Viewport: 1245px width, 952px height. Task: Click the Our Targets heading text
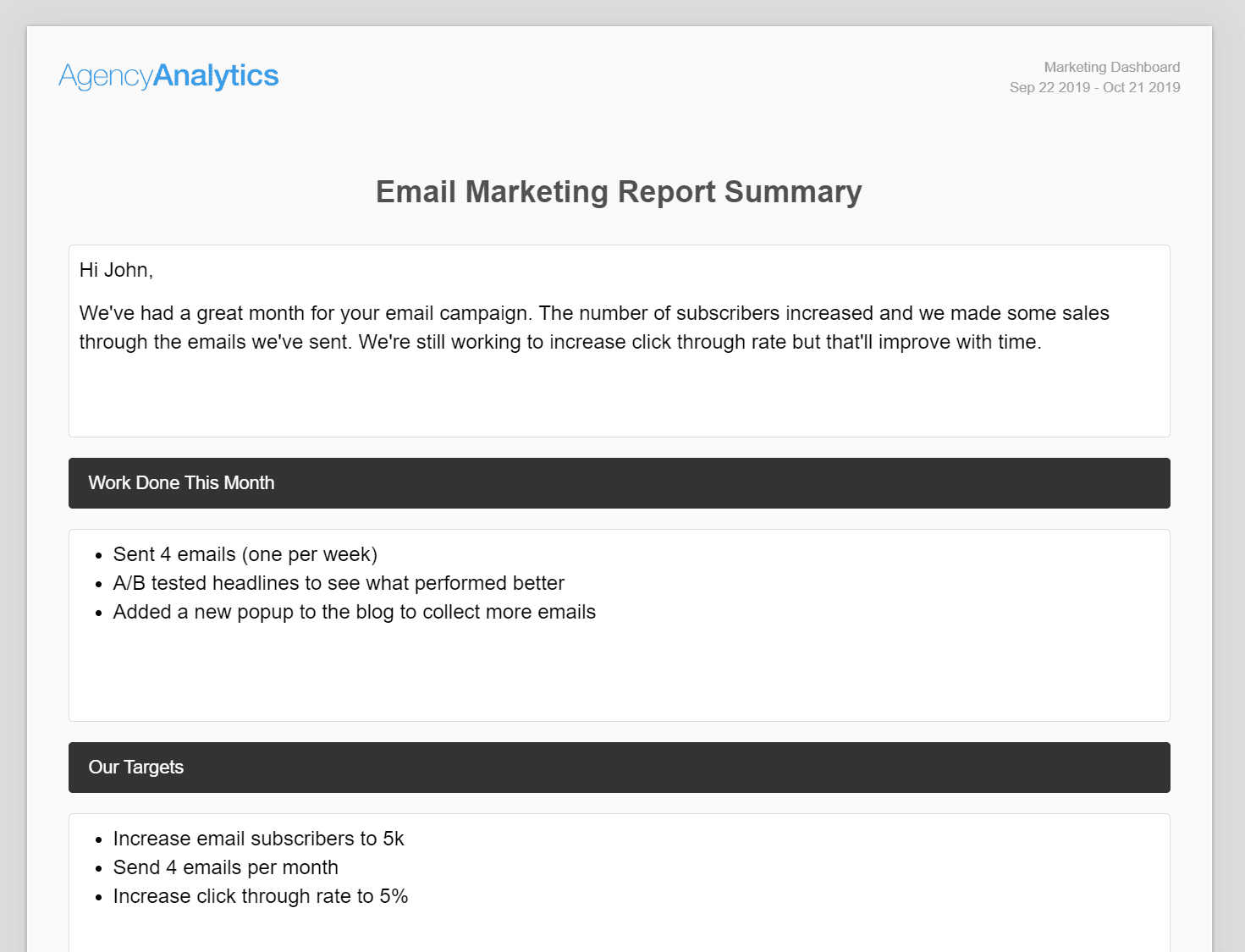click(x=135, y=768)
